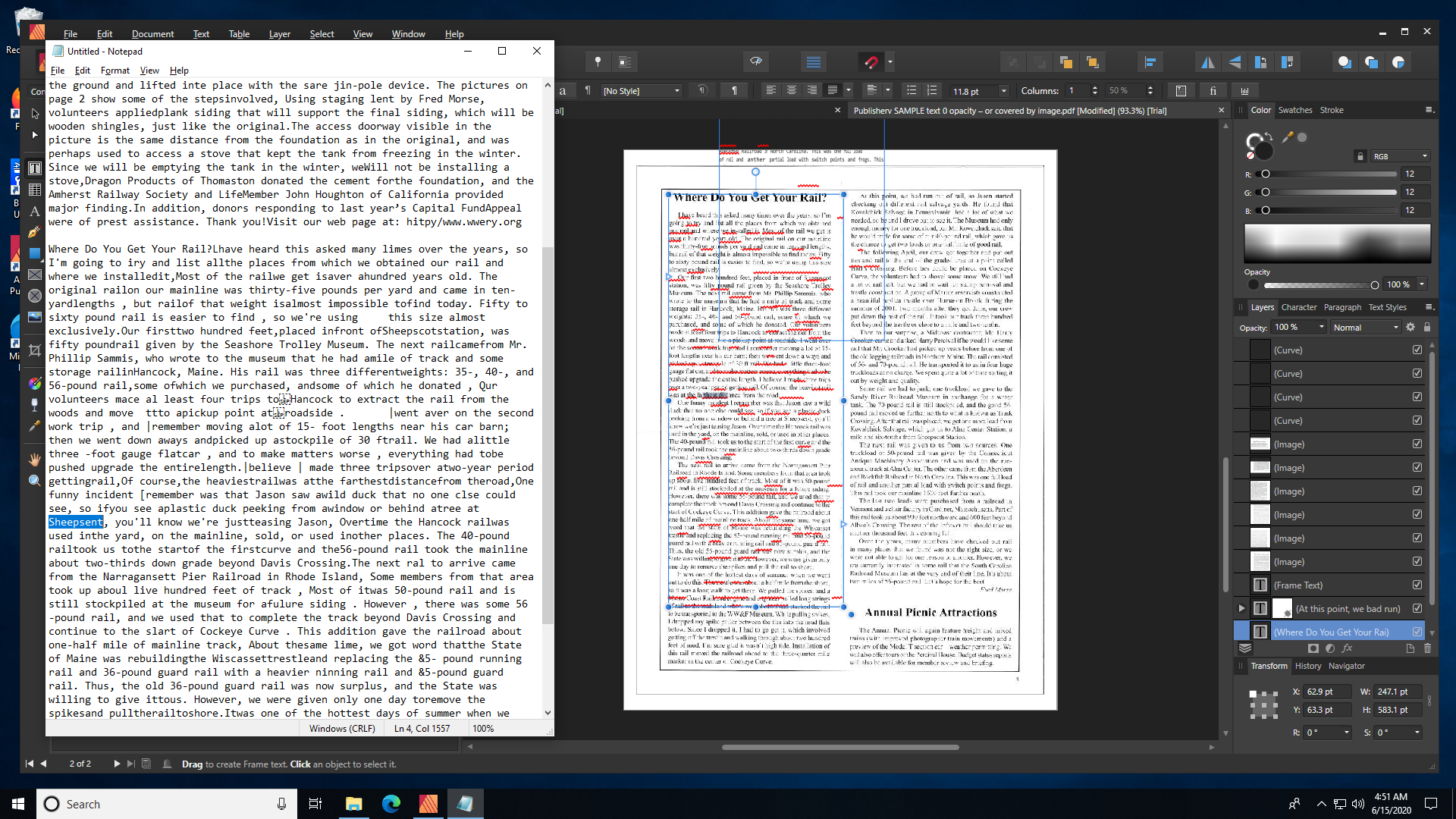Viewport: 1456px width, 819px height.
Task: Click the numbered list button
Action: pyautogui.click(x=932, y=91)
